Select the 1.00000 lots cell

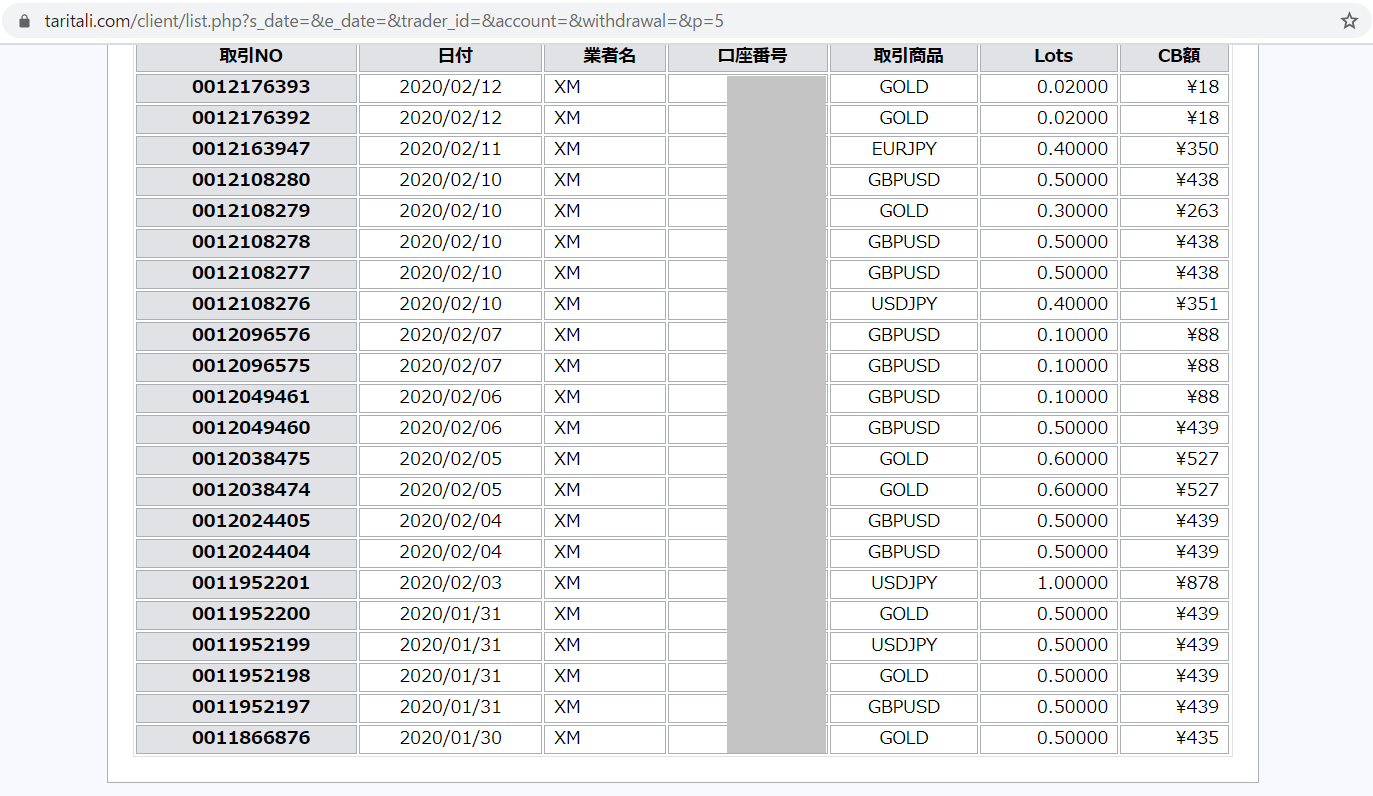point(1072,583)
